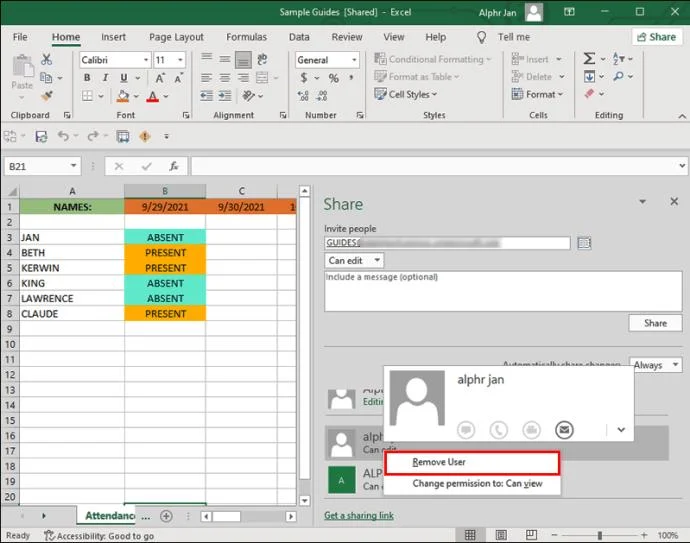Open the General number format dropdown
Viewport: 690px width, 543px height.
click(x=354, y=59)
